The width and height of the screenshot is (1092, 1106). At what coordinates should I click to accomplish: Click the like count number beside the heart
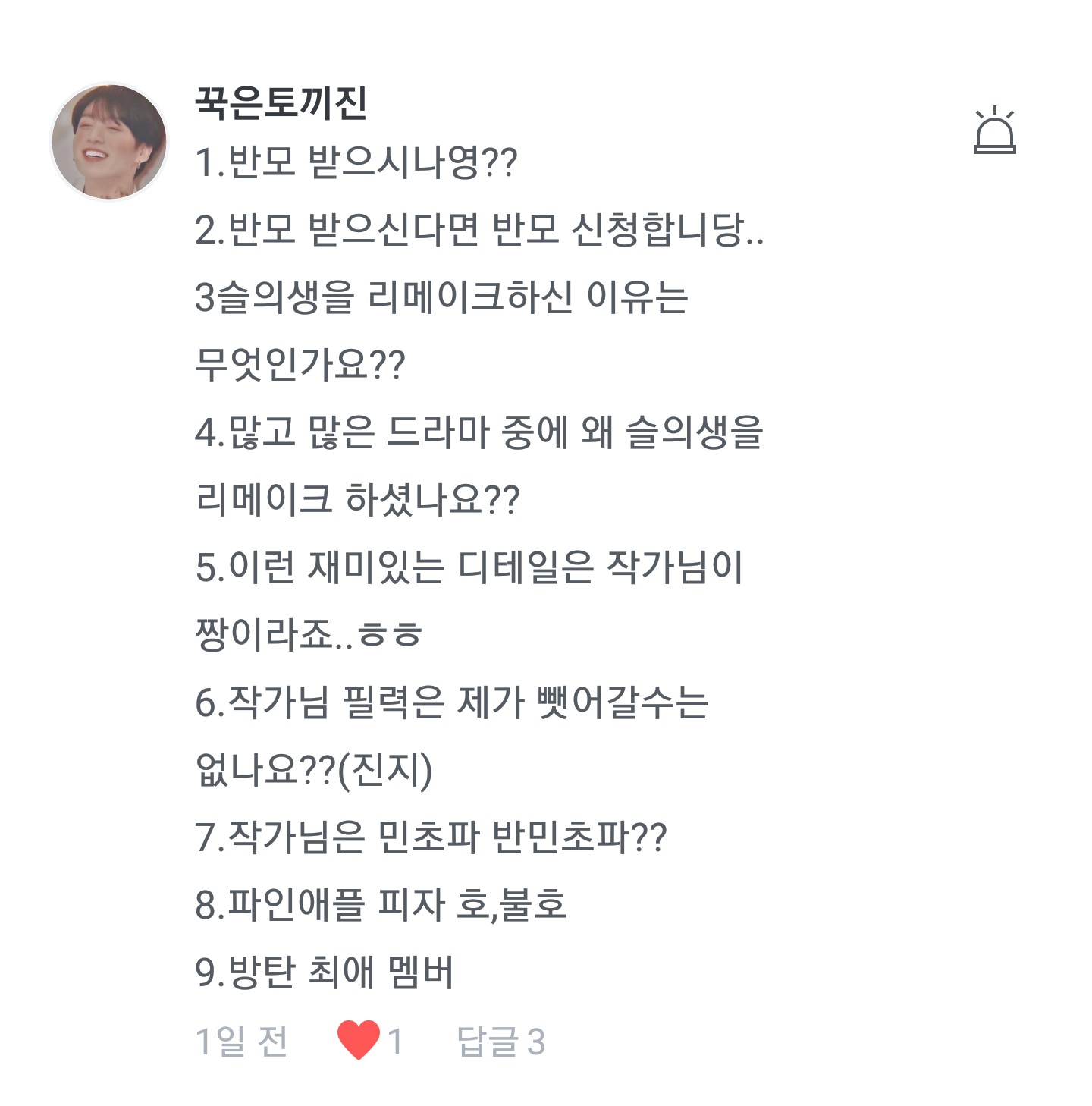coord(395,1042)
